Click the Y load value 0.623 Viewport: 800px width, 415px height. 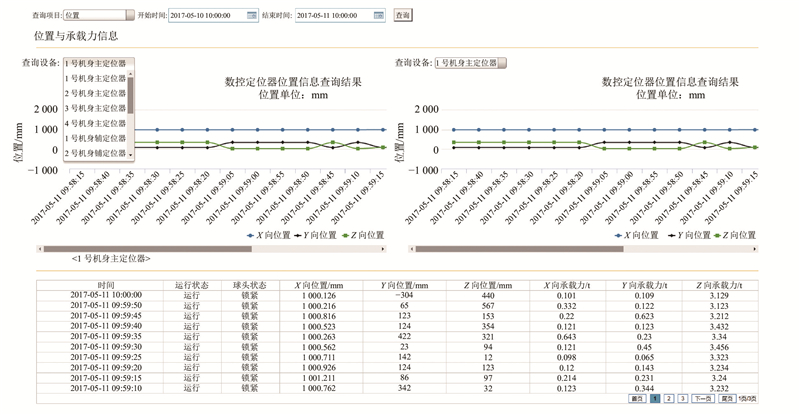644,316
